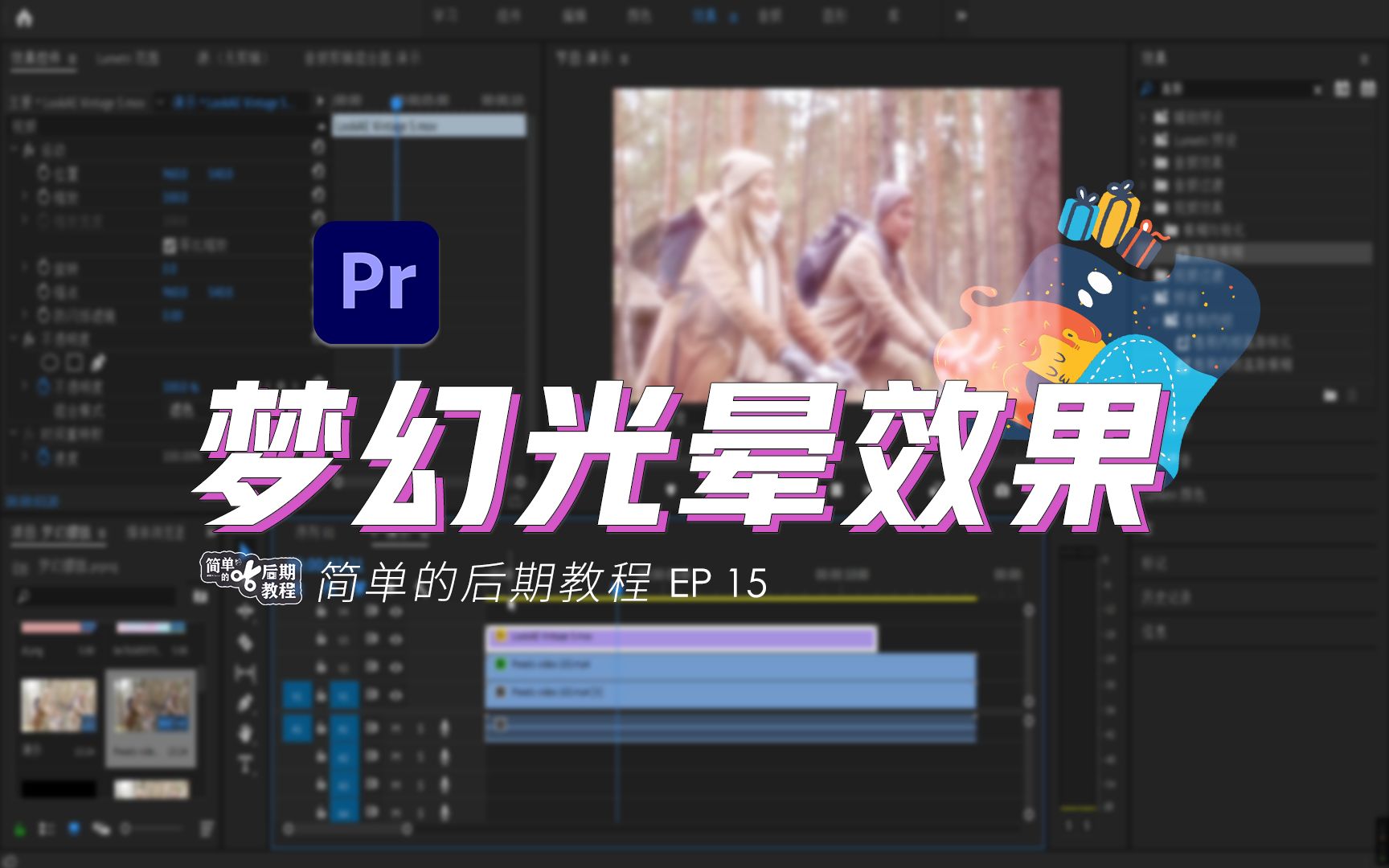
Task: Reset the Scale parameter
Action: coord(318,194)
